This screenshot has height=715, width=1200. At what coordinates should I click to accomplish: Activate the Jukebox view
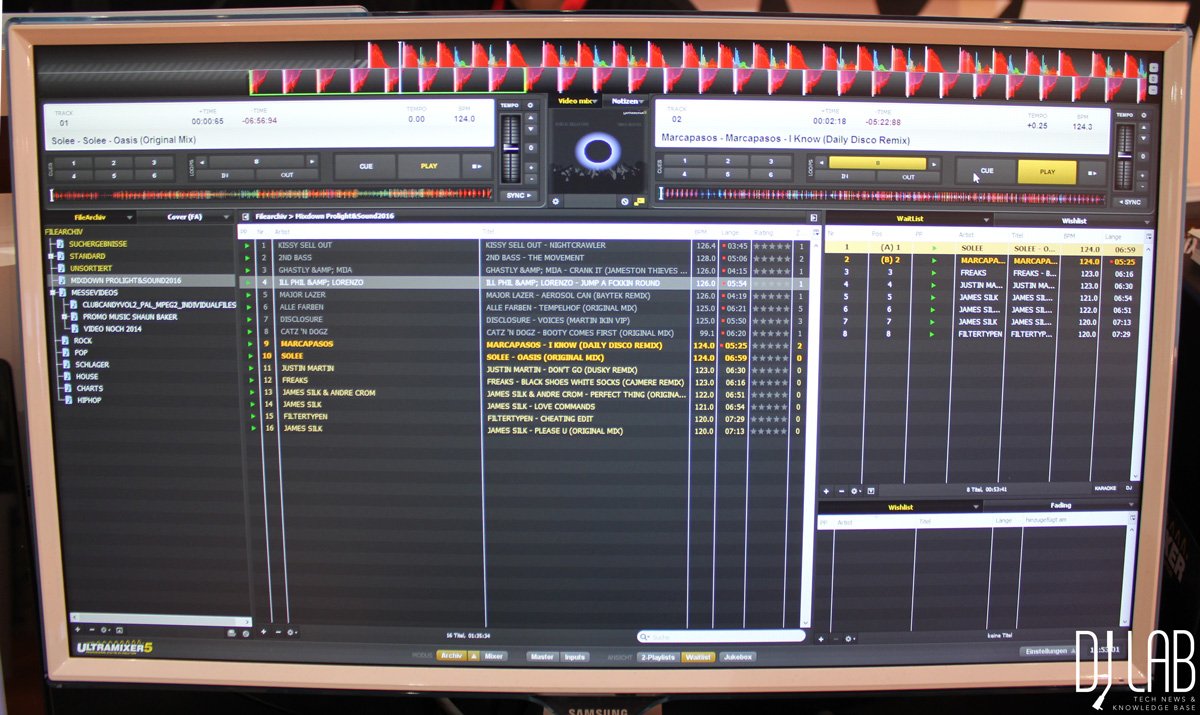click(738, 657)
